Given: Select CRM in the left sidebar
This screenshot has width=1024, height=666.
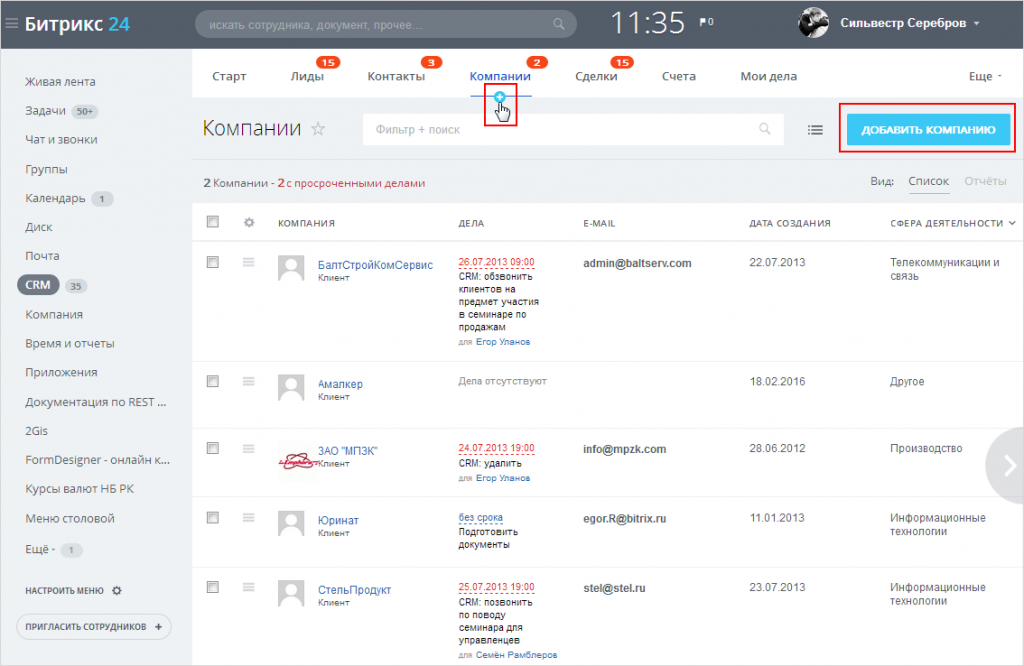Looking at the screenshot, I should pyautogui.click(x=38, y=285).
